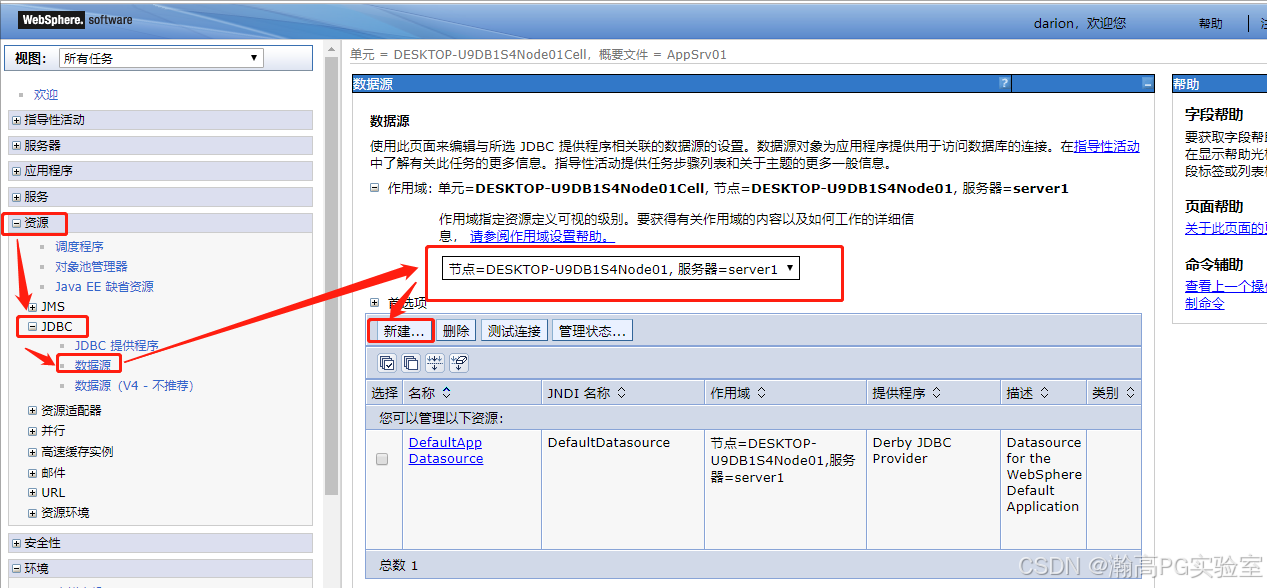Collapse the 资源 section
The width and height of the screenshot is (1267, 588).
[x=16, y=223]
